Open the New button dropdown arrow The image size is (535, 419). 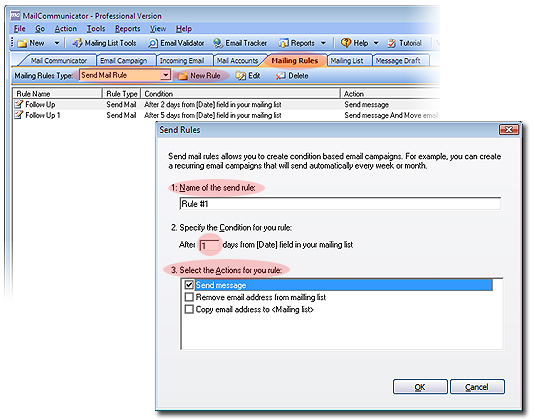57,43
